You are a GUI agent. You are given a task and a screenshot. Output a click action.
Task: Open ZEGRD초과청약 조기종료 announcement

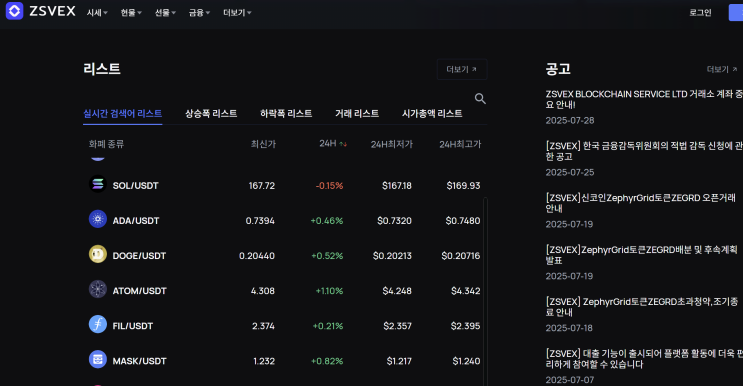click(642, 307)
